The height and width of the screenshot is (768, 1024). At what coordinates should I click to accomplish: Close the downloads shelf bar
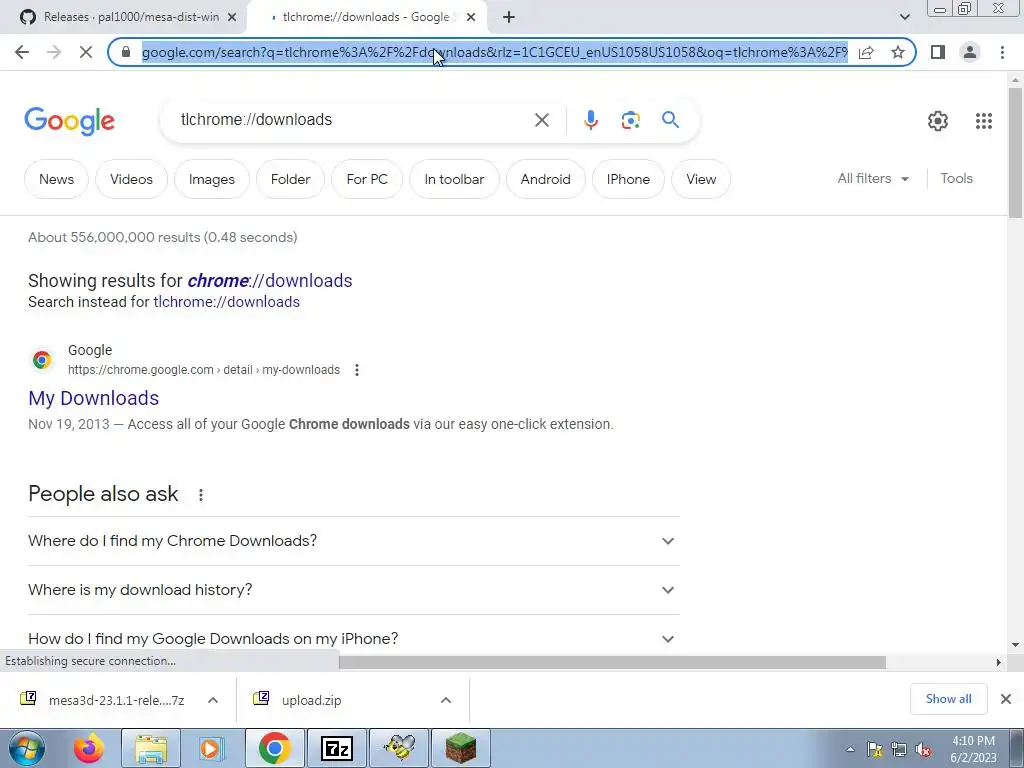point(1006,699)
